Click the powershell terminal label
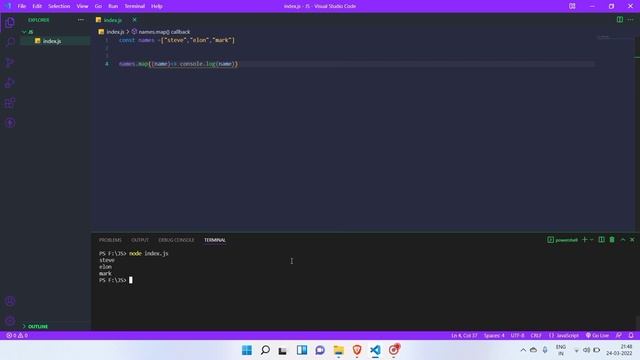The image size is (640, 360). pyautogui.click(x=562, y=240)
